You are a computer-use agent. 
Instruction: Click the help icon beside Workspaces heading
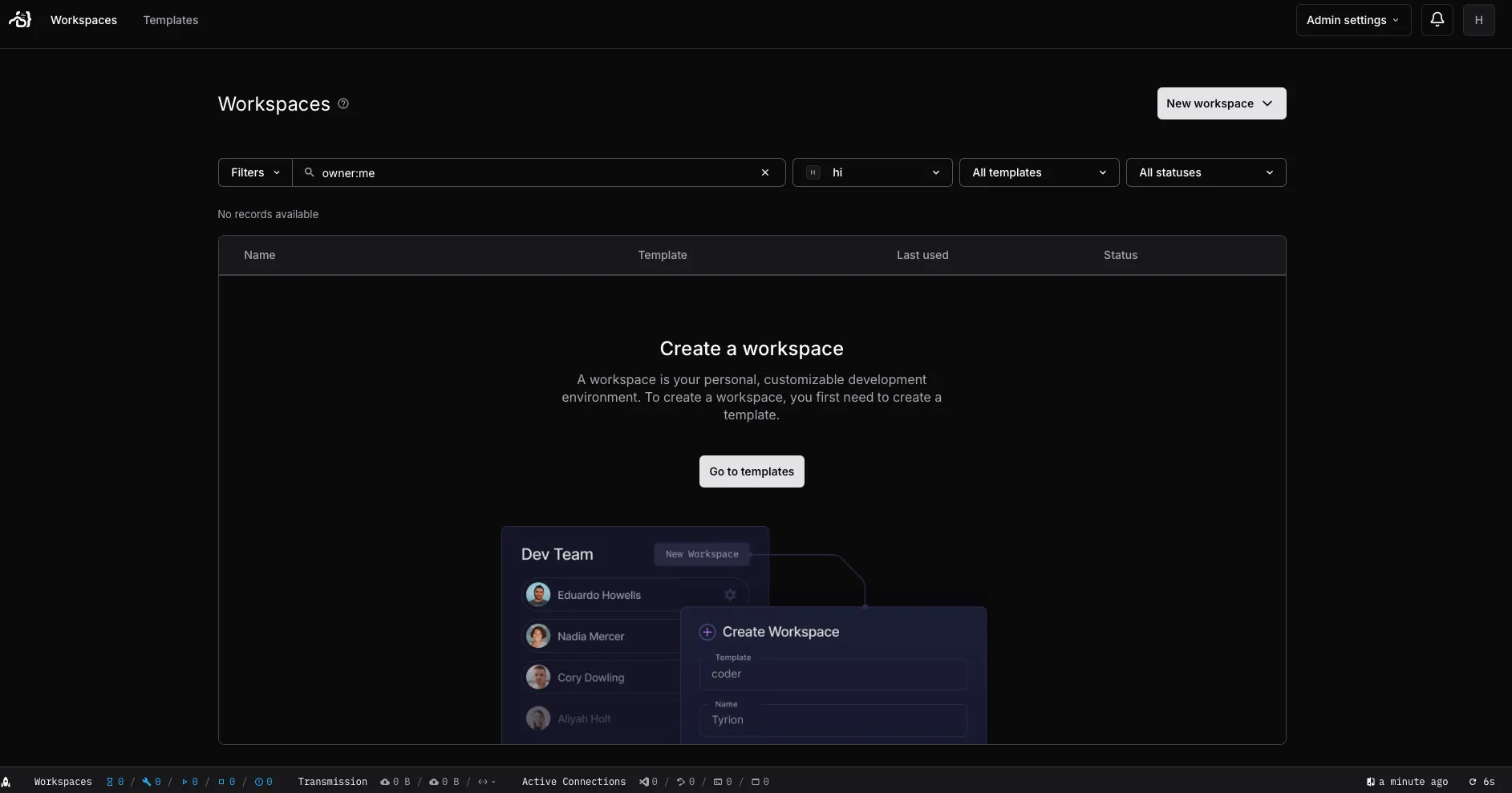343,103
